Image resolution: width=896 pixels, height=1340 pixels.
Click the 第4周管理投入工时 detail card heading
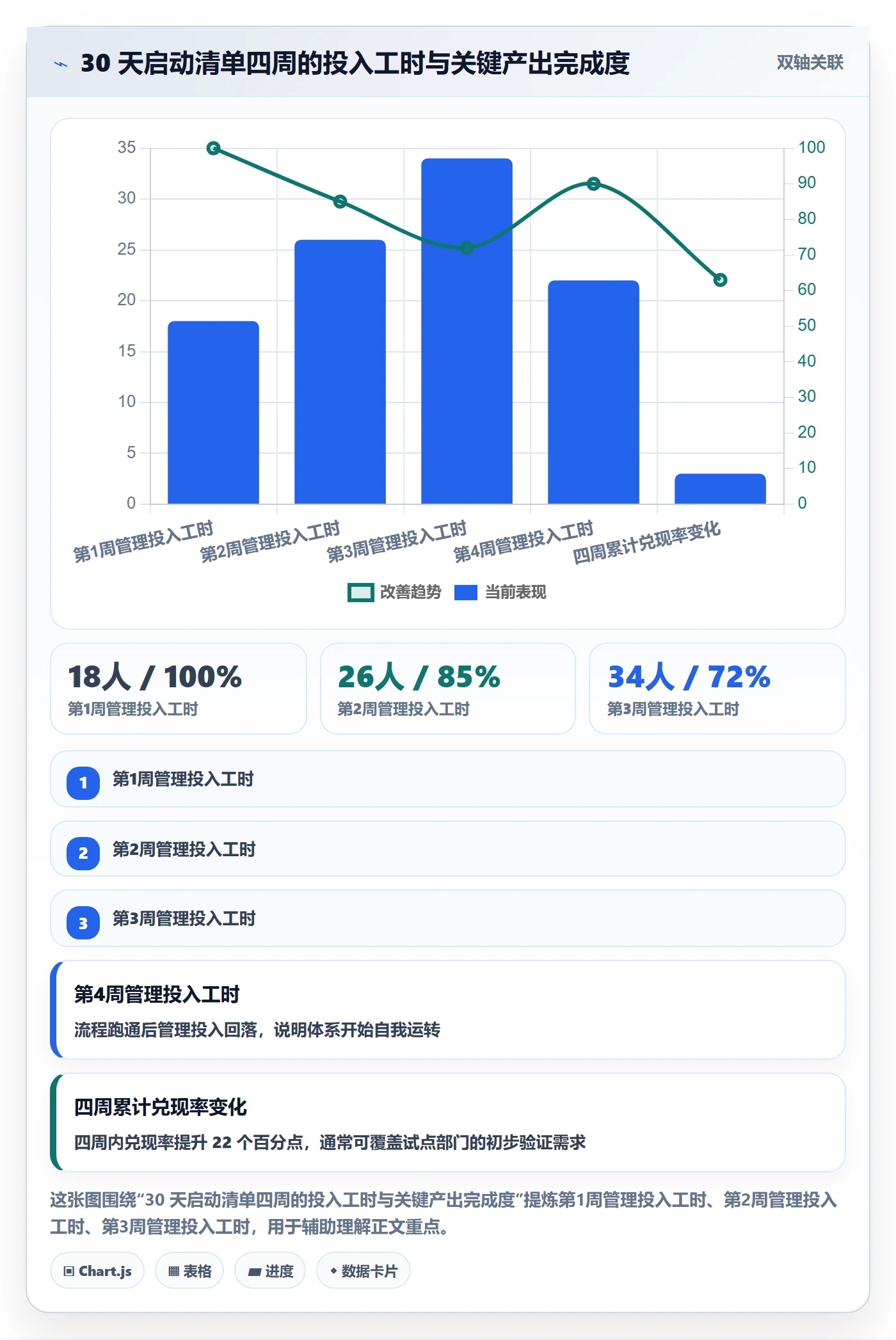pos(157,994)
